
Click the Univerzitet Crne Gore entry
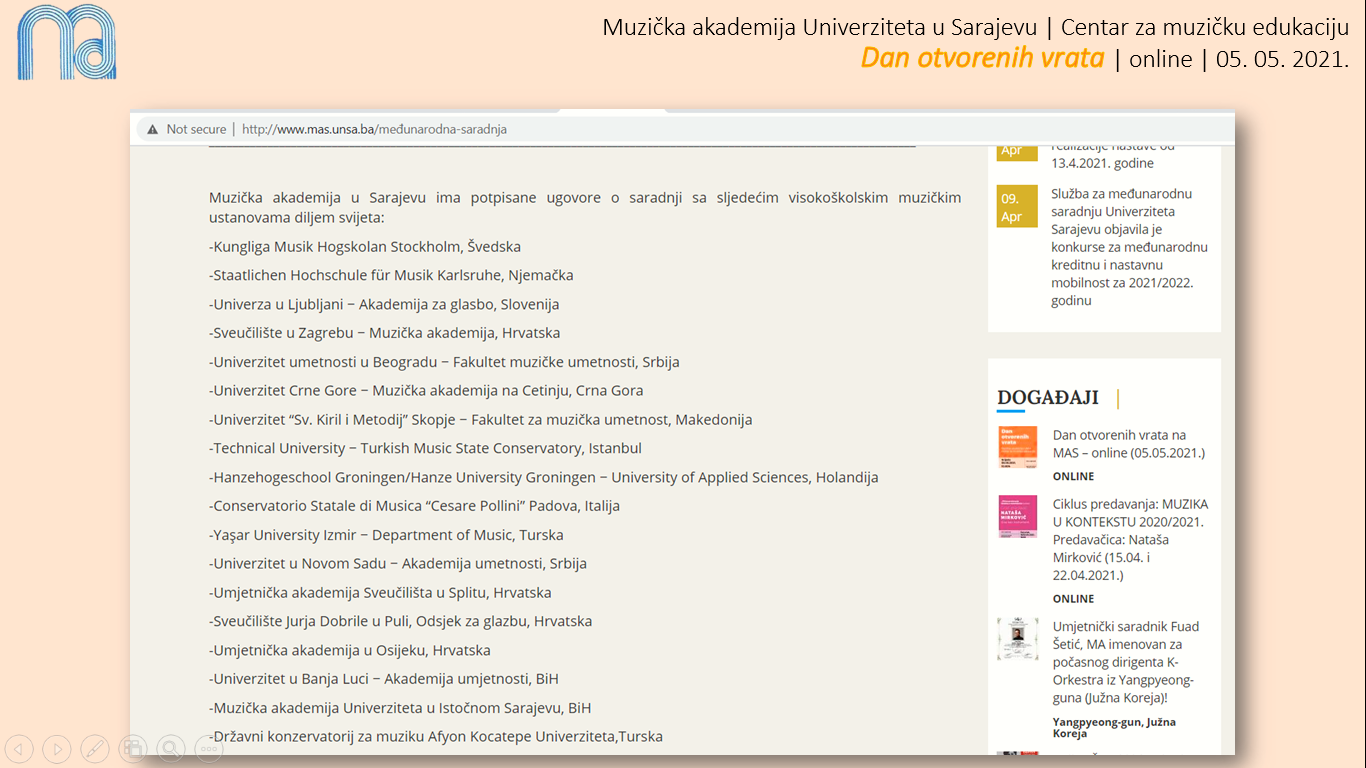click(x=426, y=391)
